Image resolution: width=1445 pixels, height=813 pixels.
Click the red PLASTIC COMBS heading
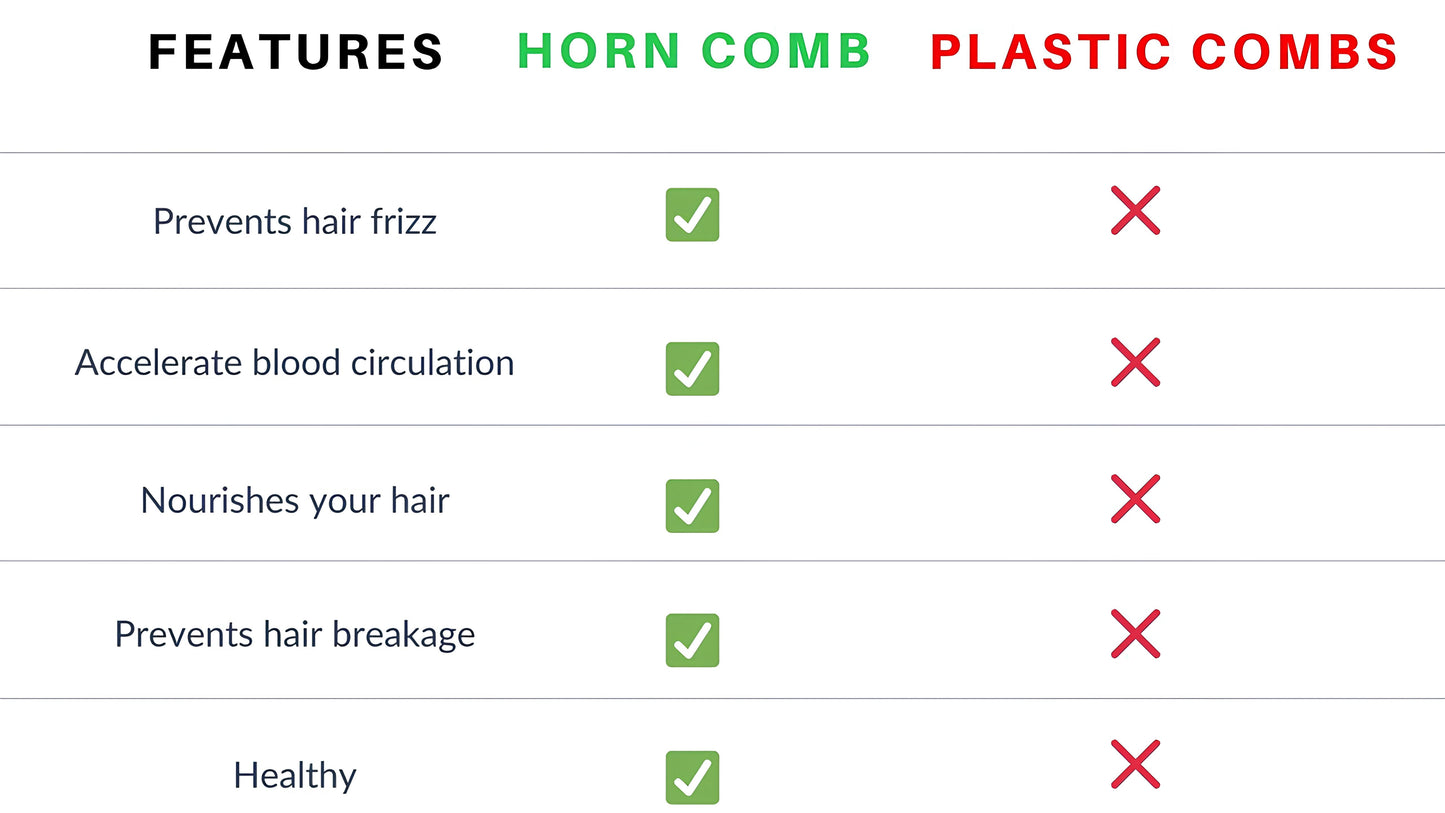point(1164,52)
